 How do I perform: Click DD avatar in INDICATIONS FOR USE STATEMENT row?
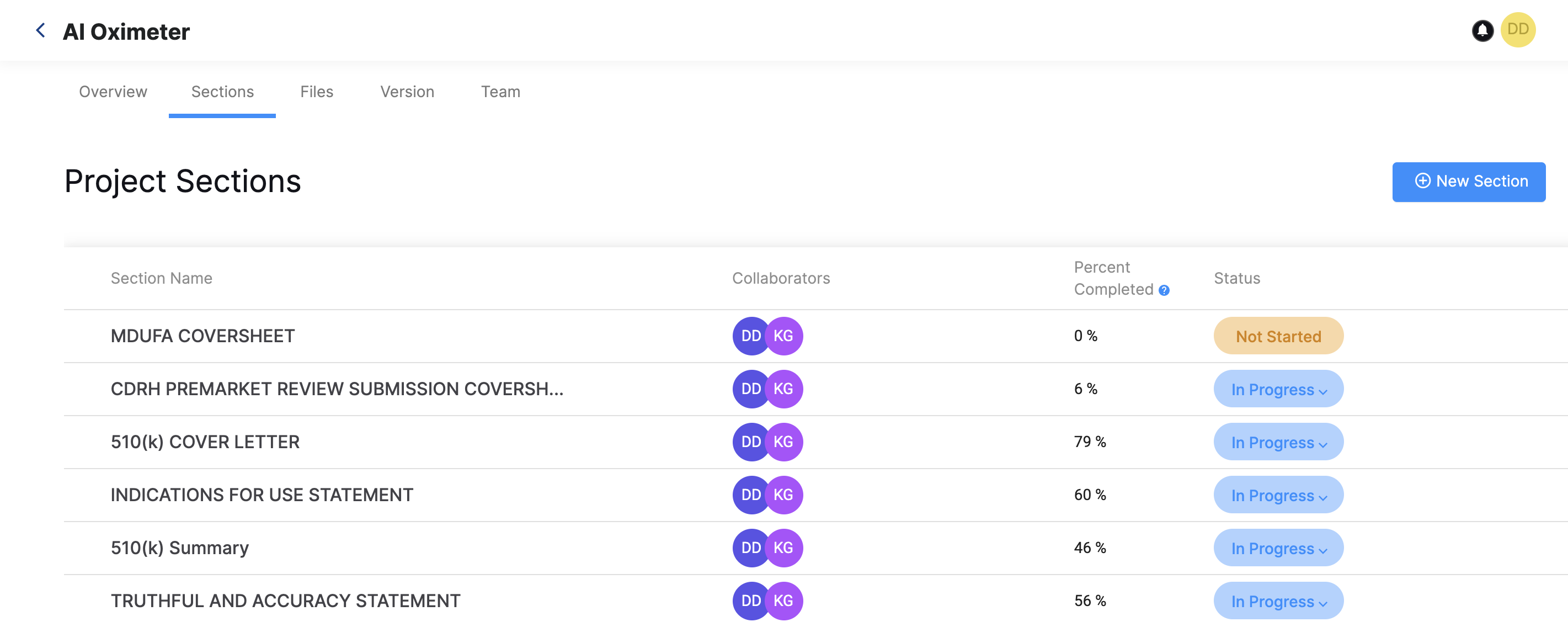(750, 495)
